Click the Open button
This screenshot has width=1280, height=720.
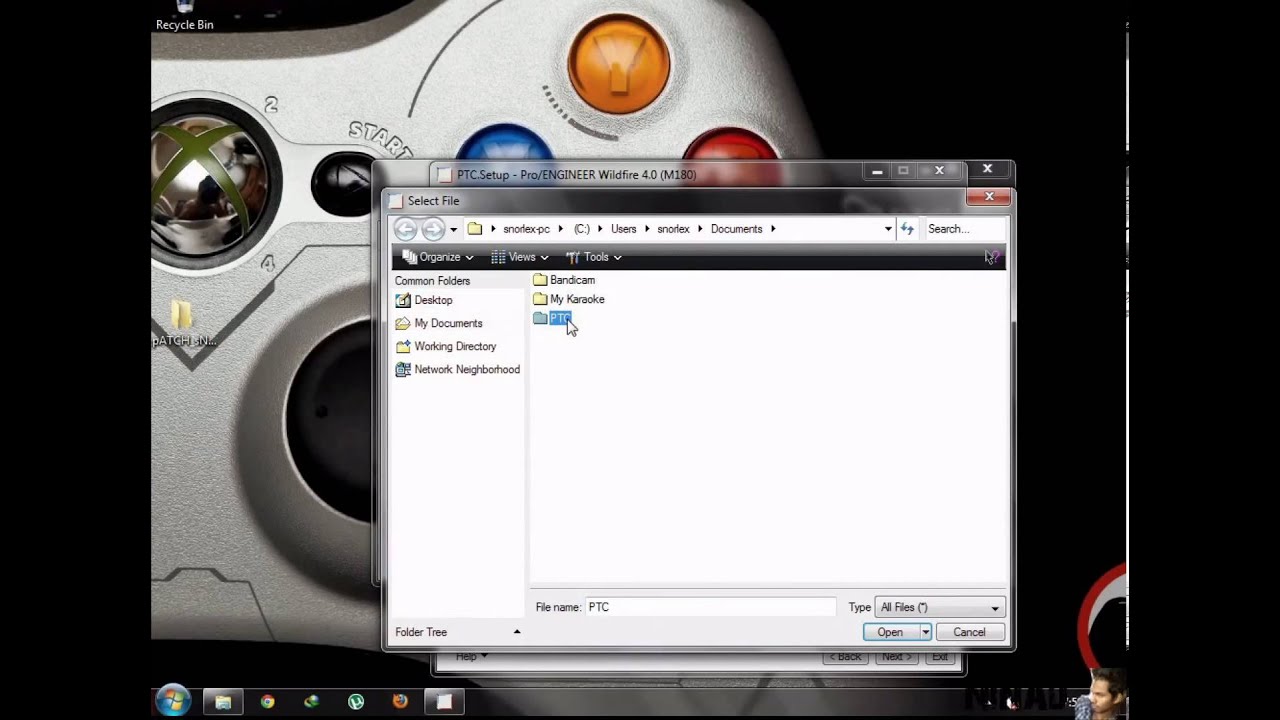[x=890, y=632]
